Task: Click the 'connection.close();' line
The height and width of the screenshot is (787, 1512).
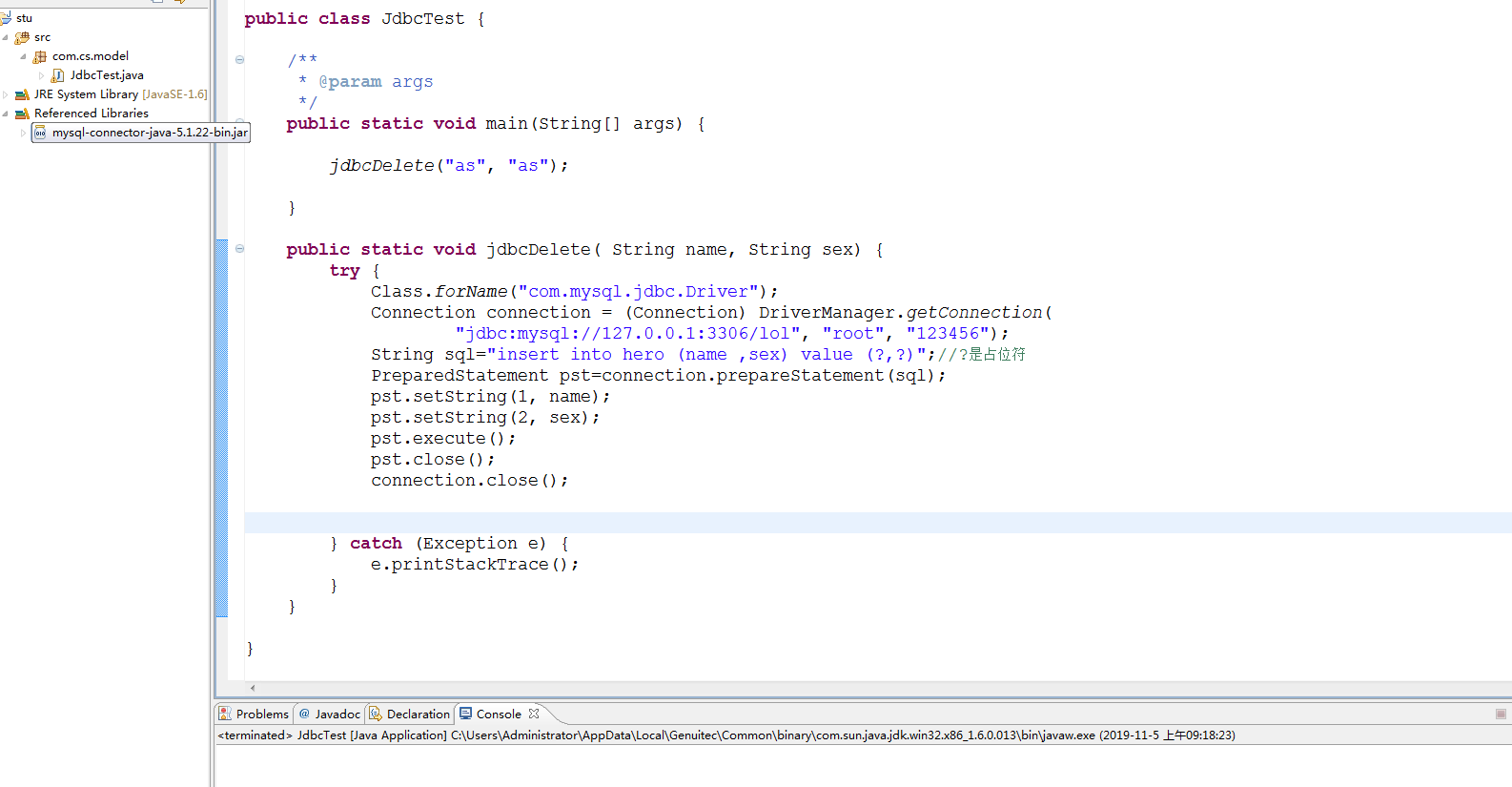Action: coord(469,481)
